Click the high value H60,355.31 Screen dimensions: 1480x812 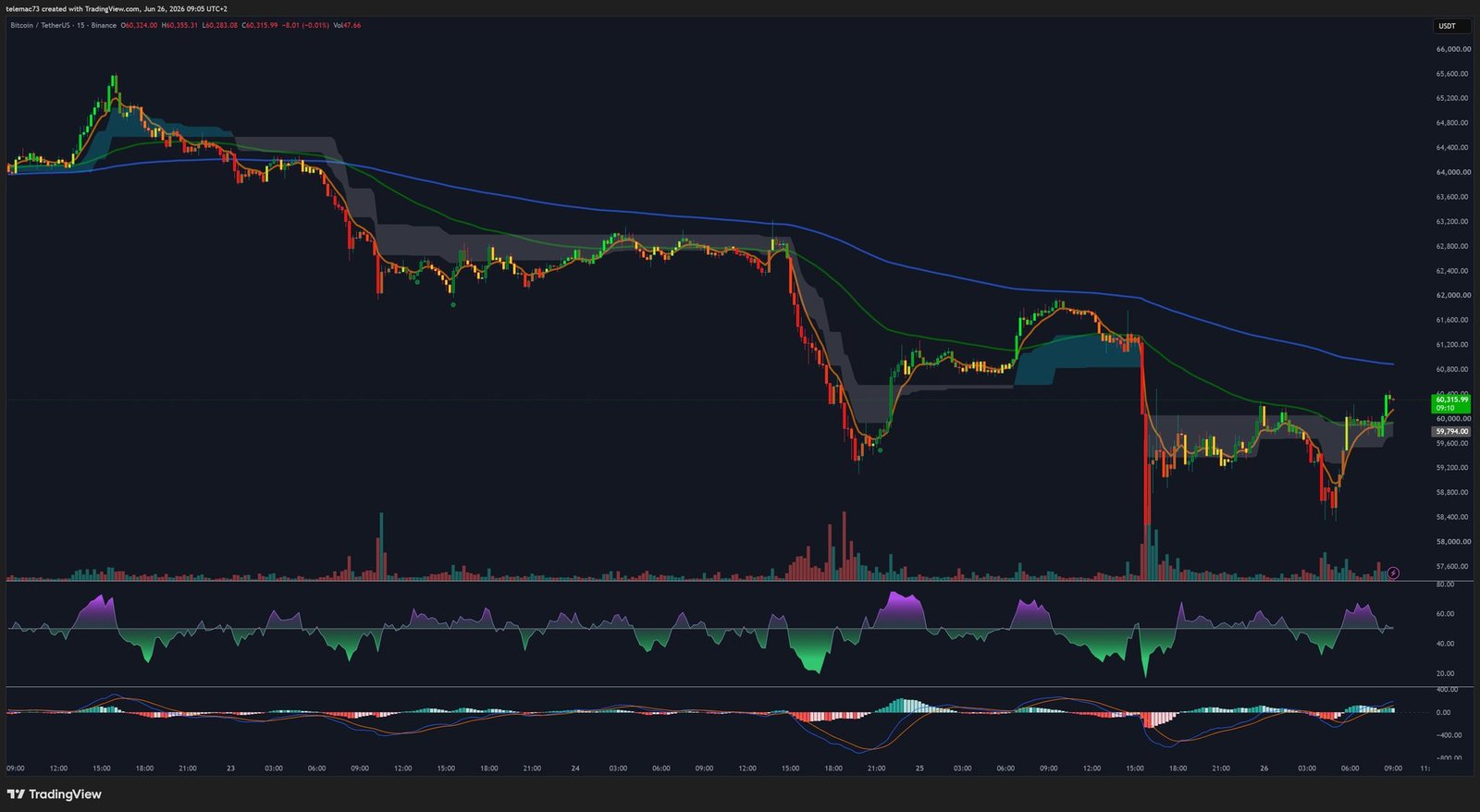(x=179, y=25)
